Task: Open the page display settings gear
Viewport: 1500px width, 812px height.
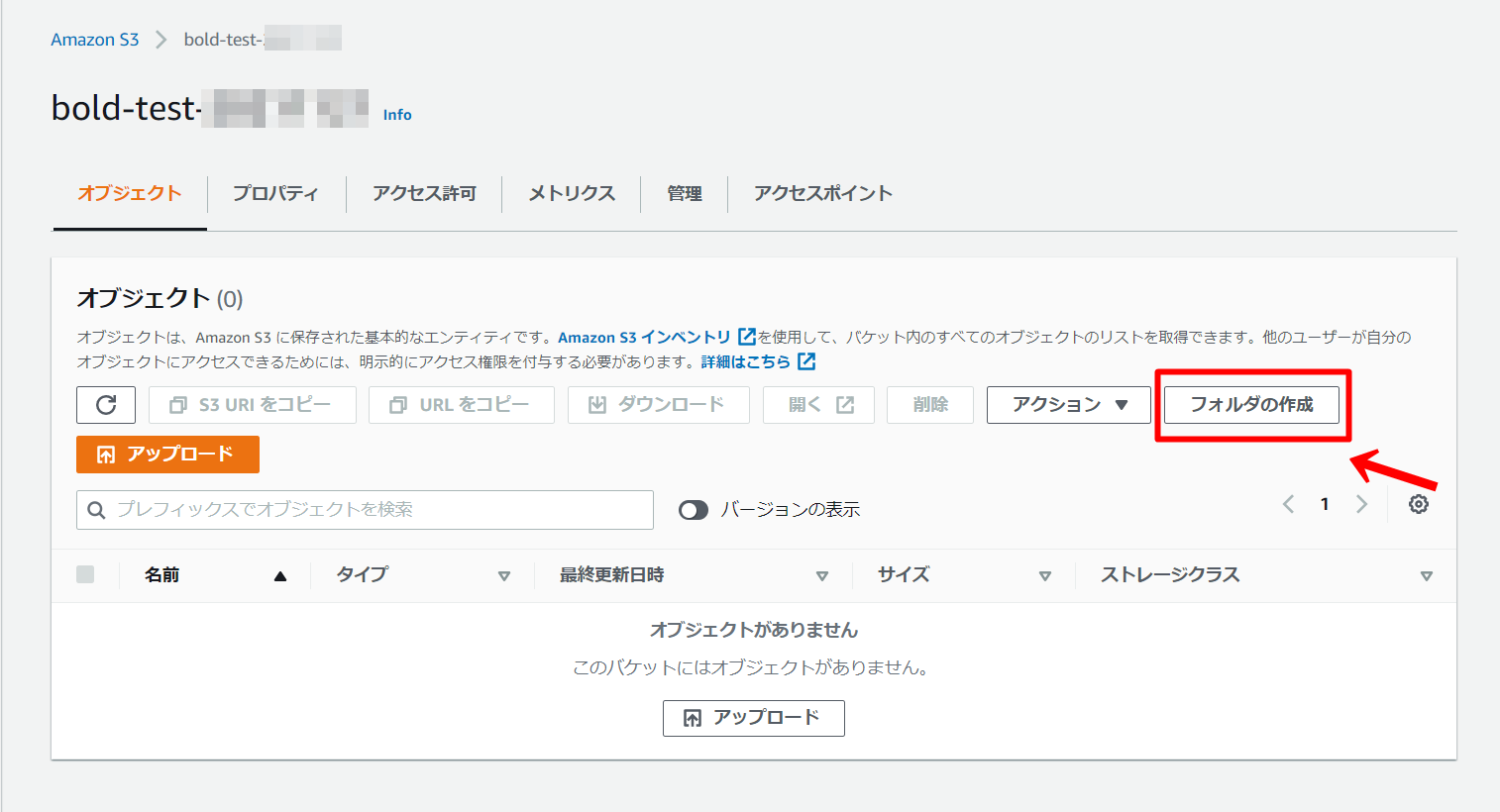Action: [1419, 504]
